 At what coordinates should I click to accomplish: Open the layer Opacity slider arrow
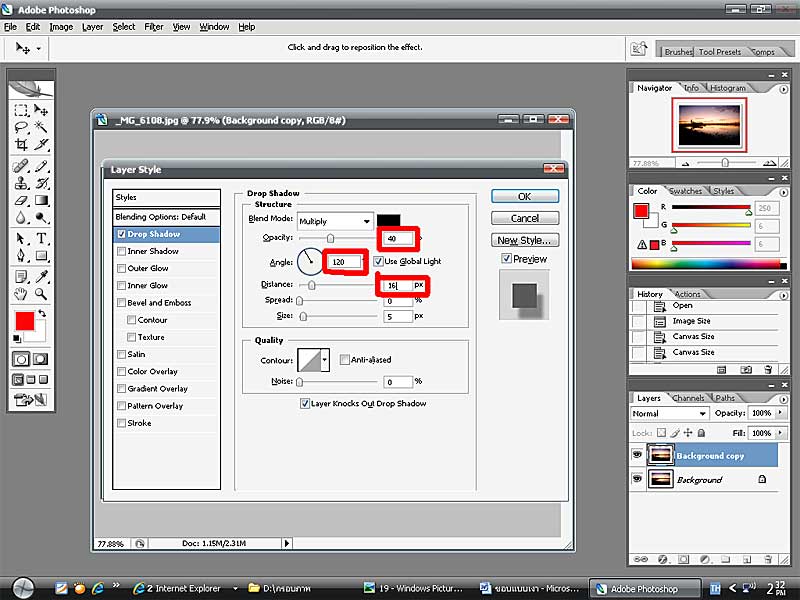pyautogui.click(x=780, y=413)
